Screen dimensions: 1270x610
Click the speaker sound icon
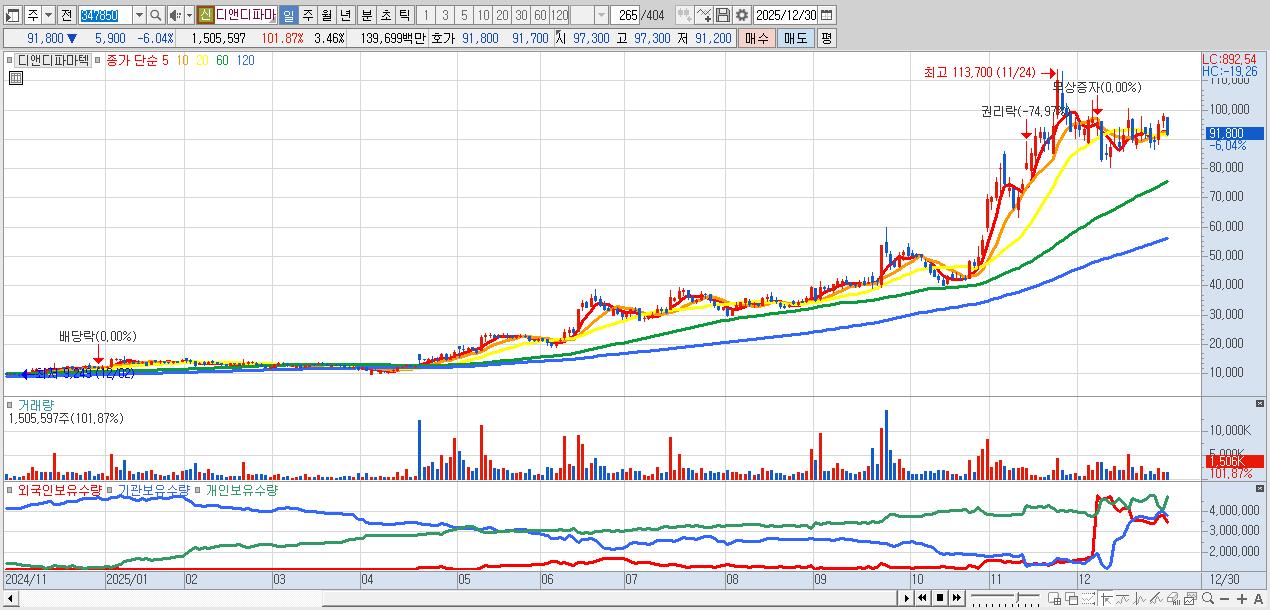click(175, 15)
